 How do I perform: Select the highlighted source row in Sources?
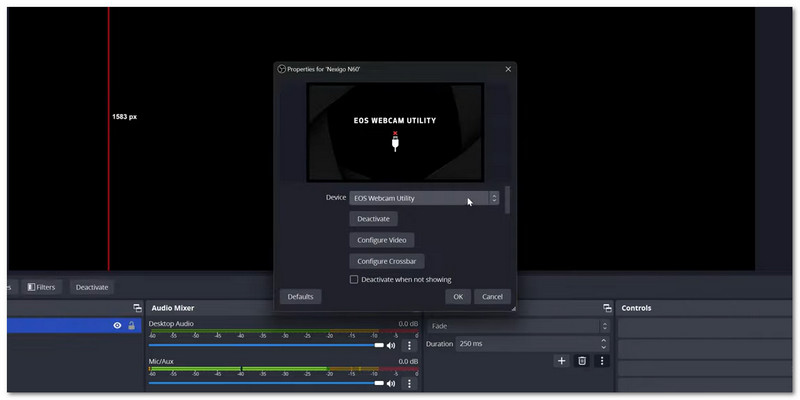point(74,326)
